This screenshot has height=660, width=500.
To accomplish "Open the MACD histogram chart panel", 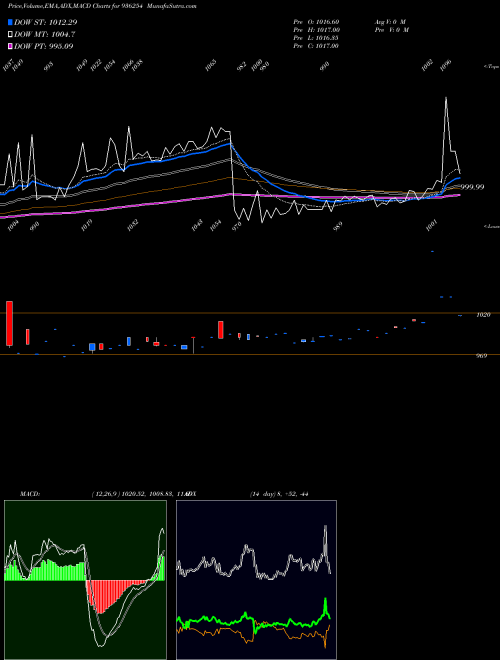I will coord(85,580).
